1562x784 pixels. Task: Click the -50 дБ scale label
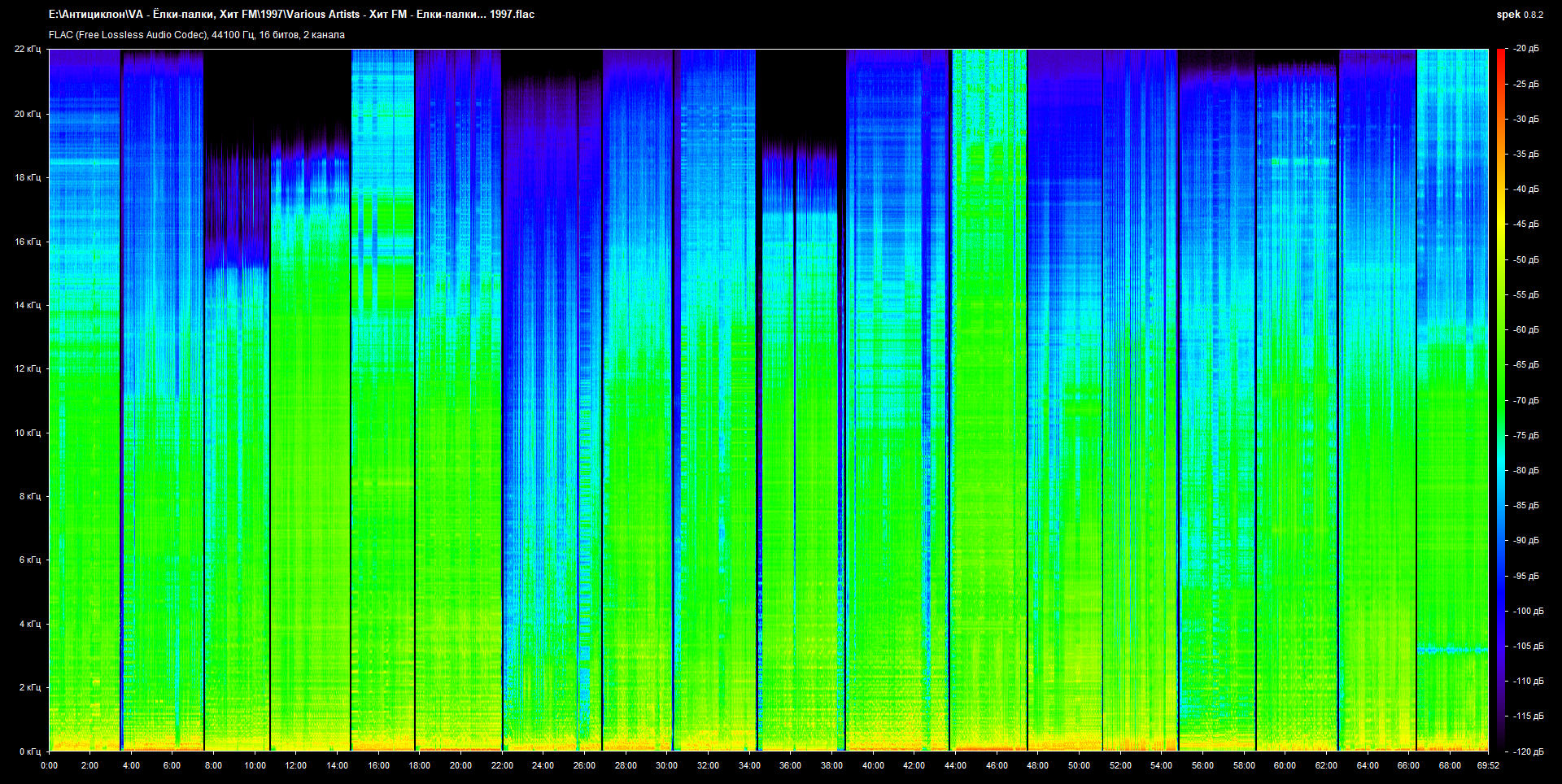point(1526,259)
